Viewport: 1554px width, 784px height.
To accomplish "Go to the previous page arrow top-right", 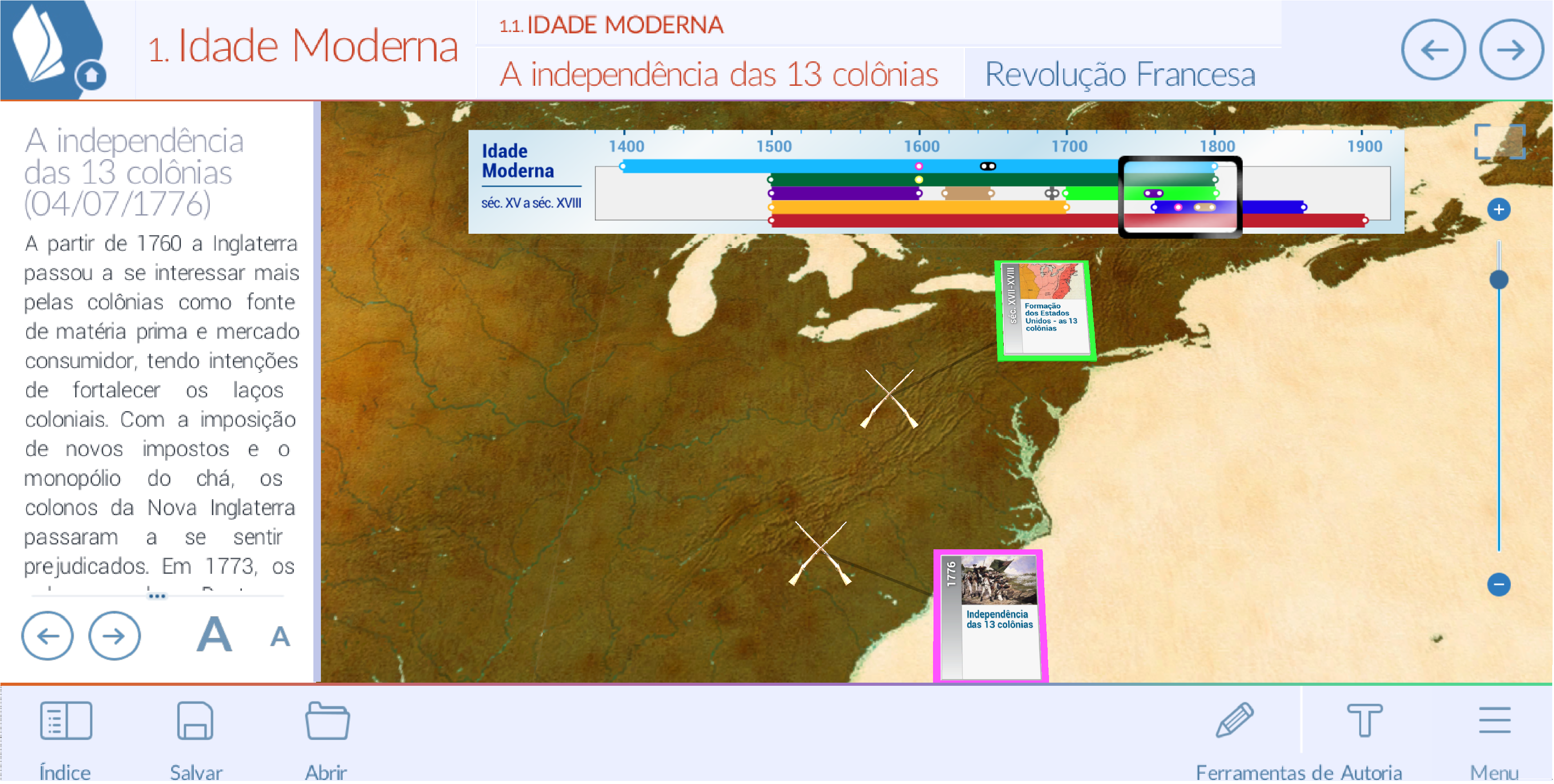I will 1434,50.
